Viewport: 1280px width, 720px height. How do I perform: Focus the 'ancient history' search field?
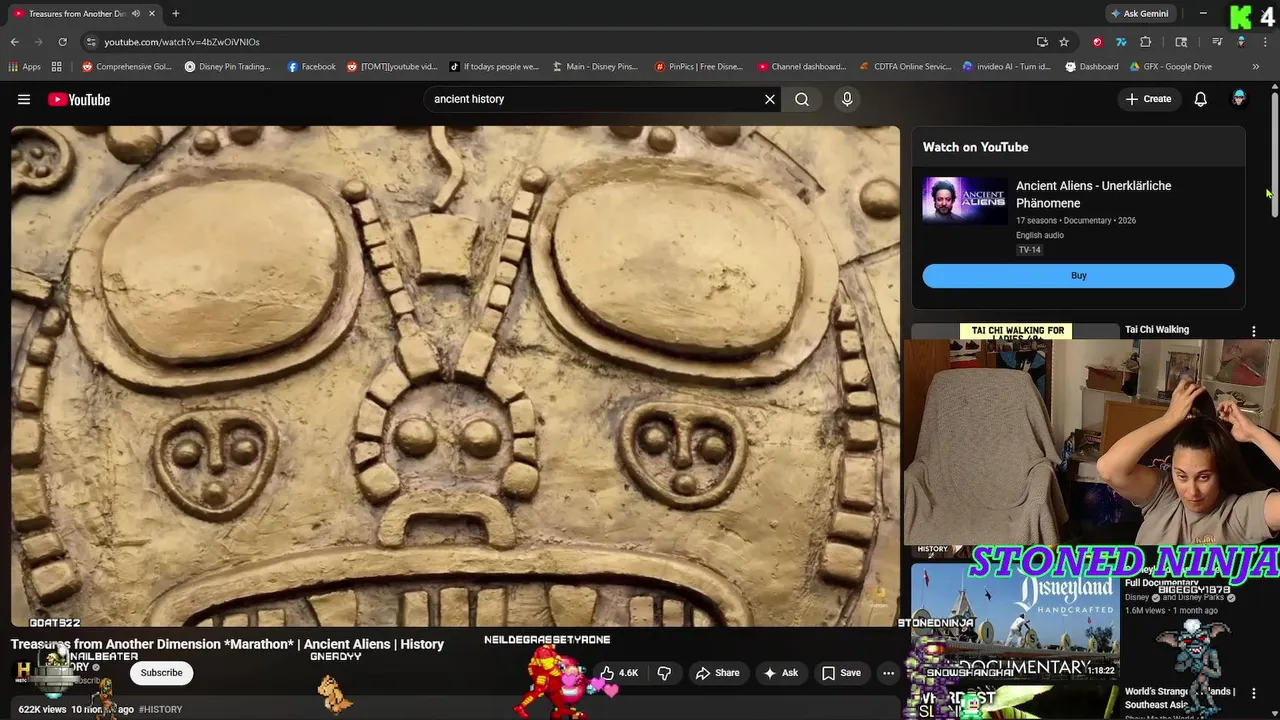pos(595,99)
